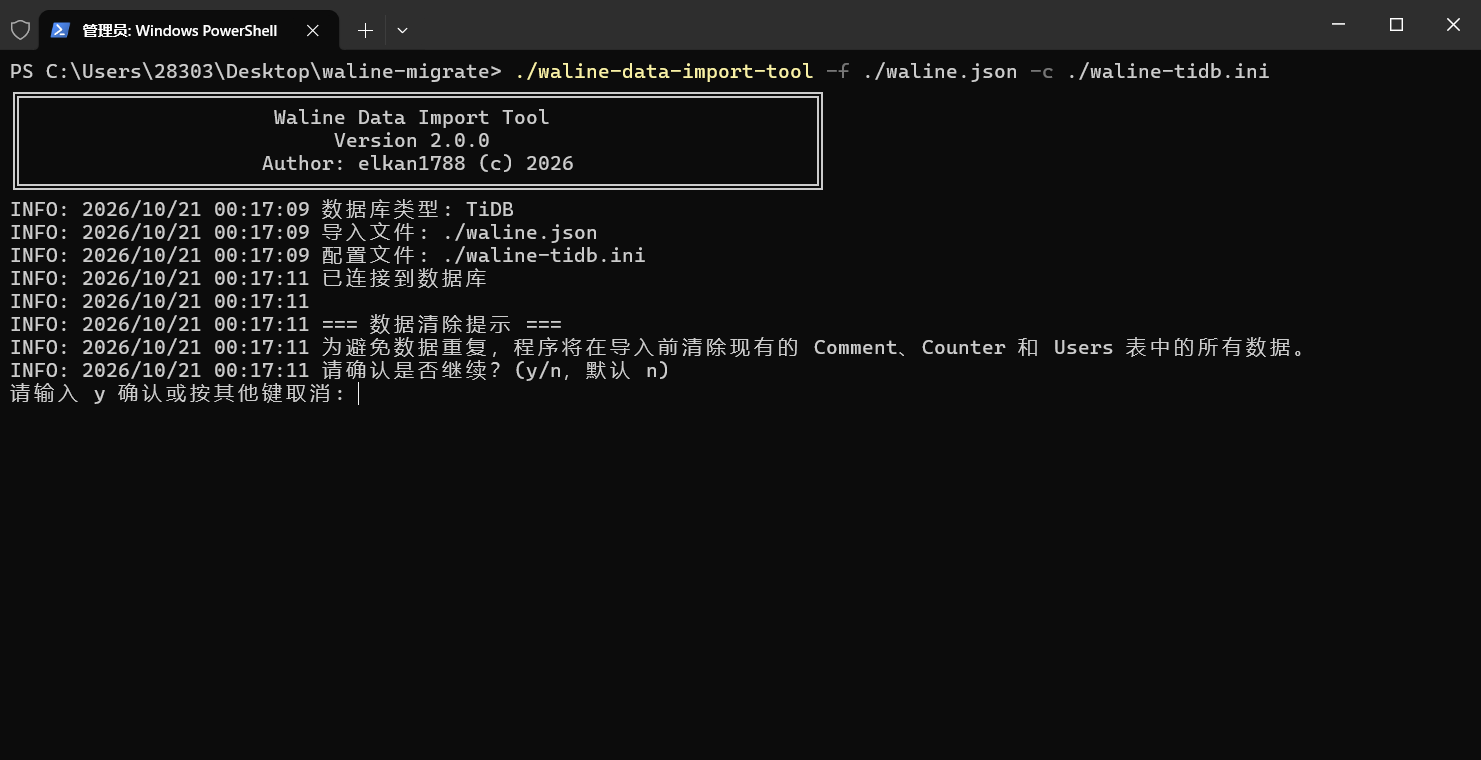Click the '配置文件: ./waline-tidb.ini' log line
This screenshot has height=760, width=1481.
(x=328, y=255)
